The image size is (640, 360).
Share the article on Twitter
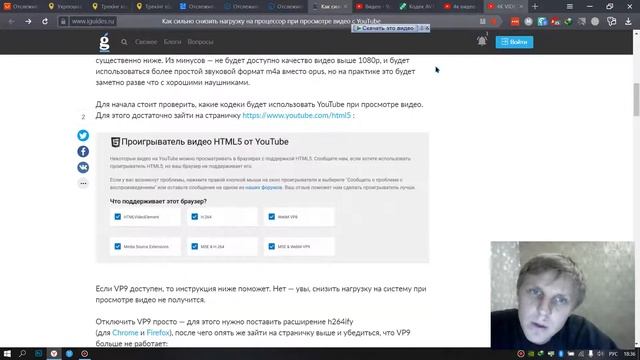pos(83,136)
